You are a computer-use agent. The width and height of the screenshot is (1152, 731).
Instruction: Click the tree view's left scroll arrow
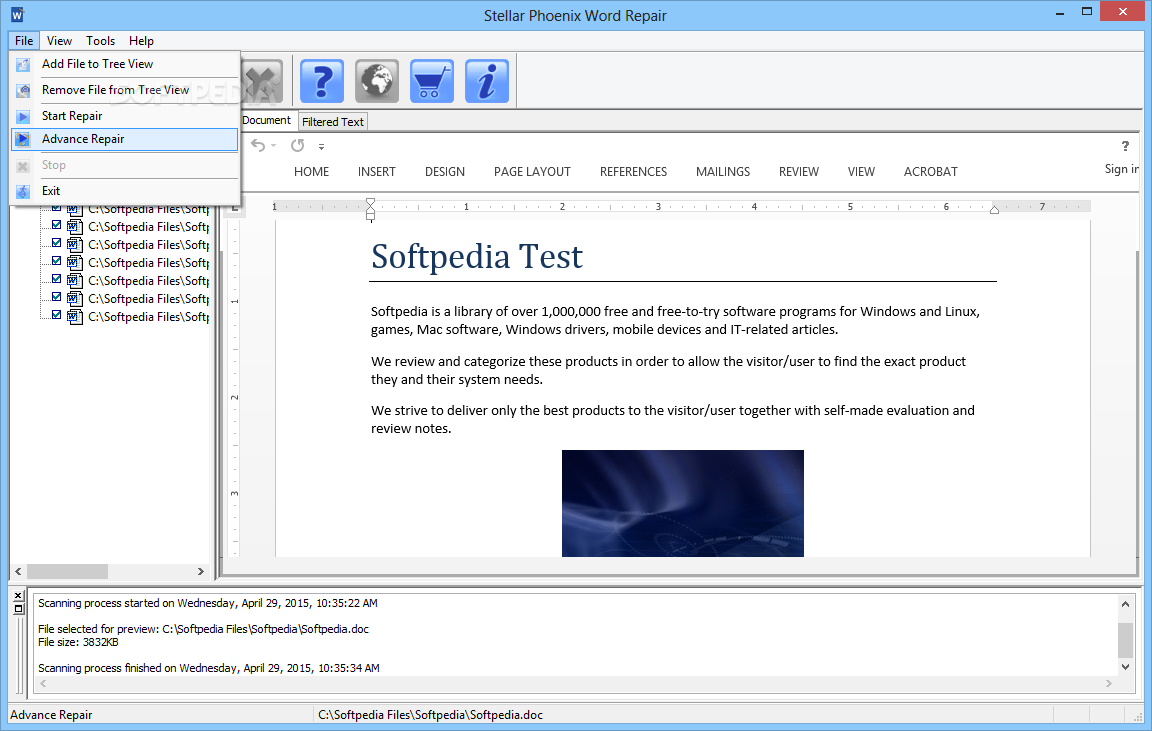[x=18, y=571]
